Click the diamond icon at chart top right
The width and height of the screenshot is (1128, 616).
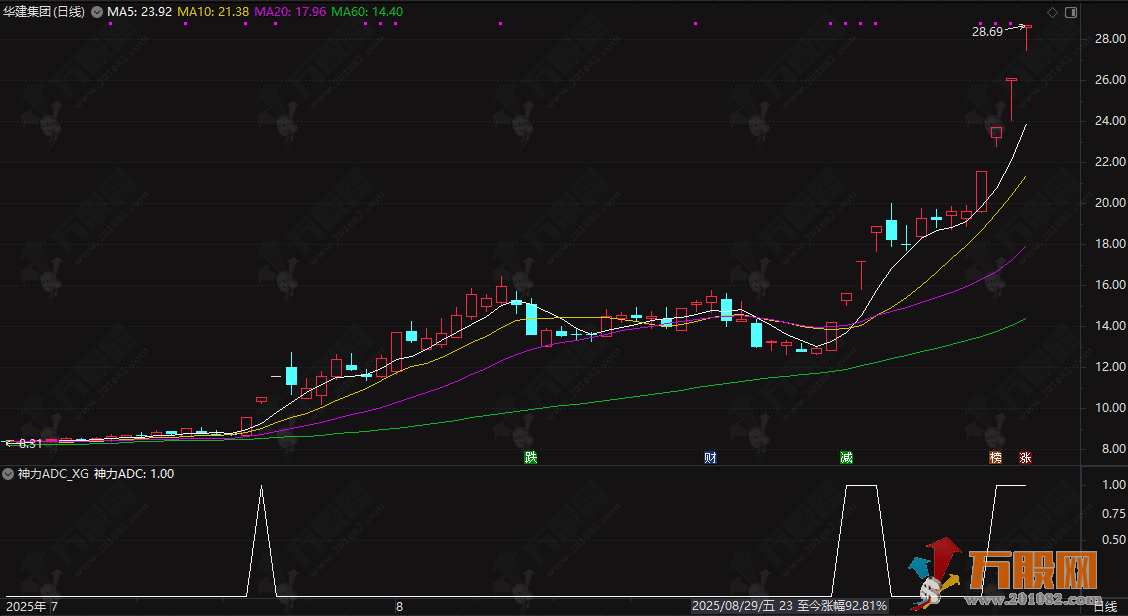1051,12
